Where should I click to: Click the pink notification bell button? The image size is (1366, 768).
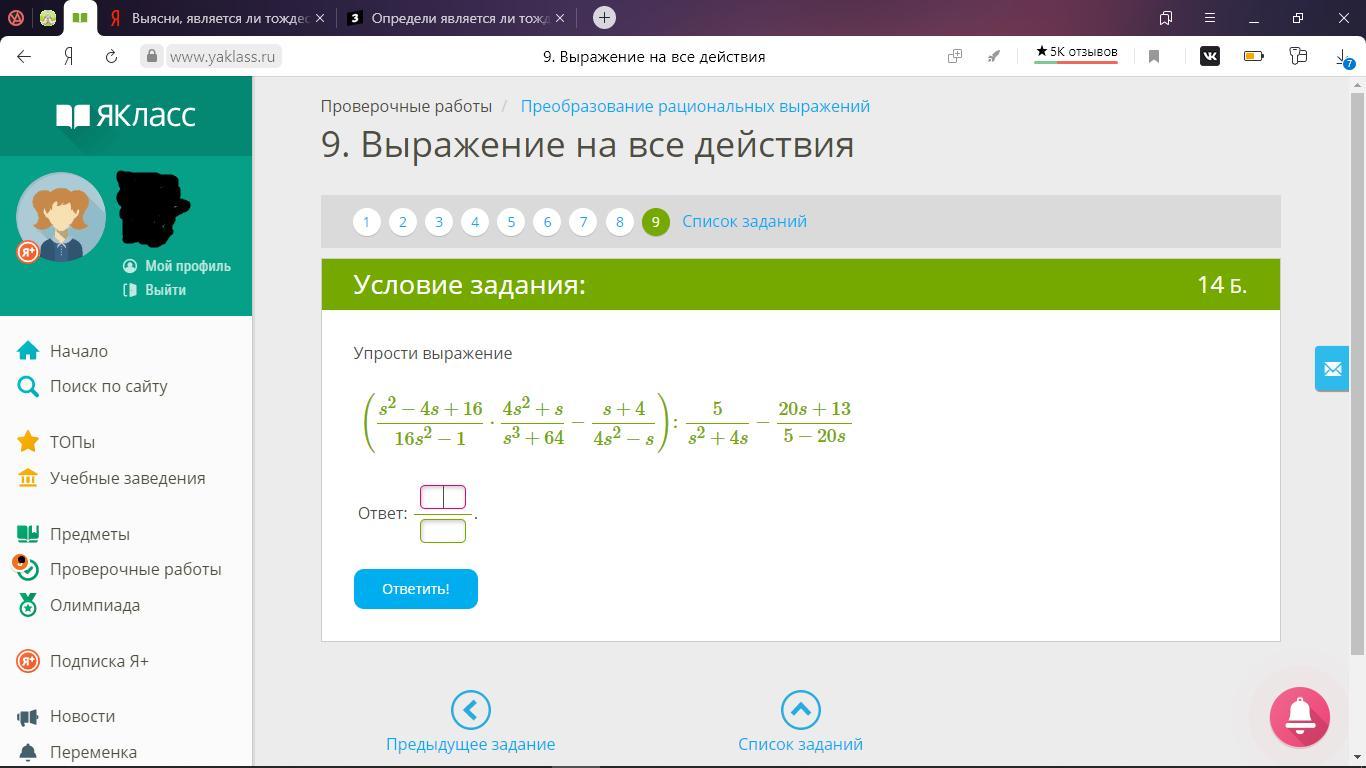[x=1299, y=716]
